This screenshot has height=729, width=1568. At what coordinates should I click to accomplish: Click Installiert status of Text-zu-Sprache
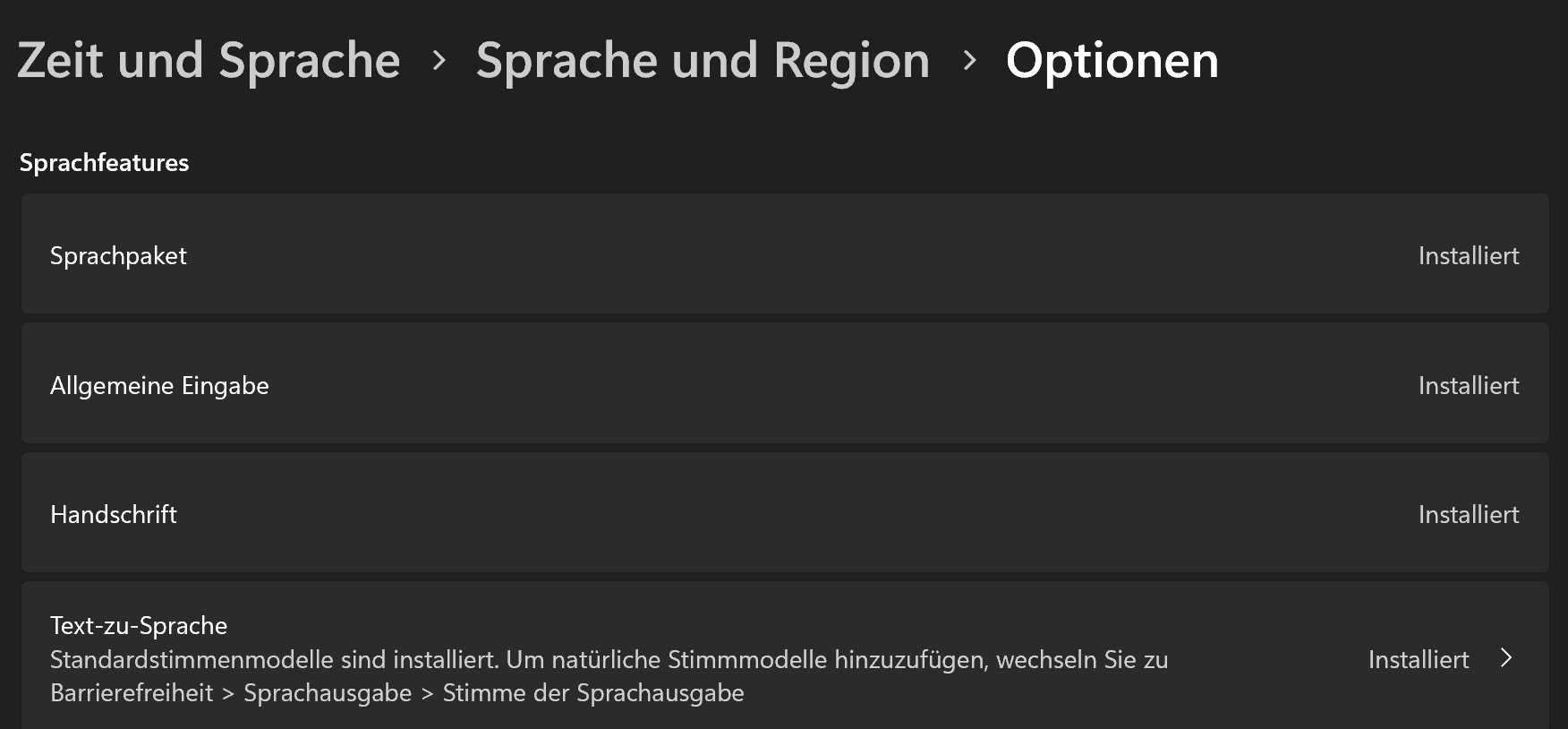(x=1418, y=660)
